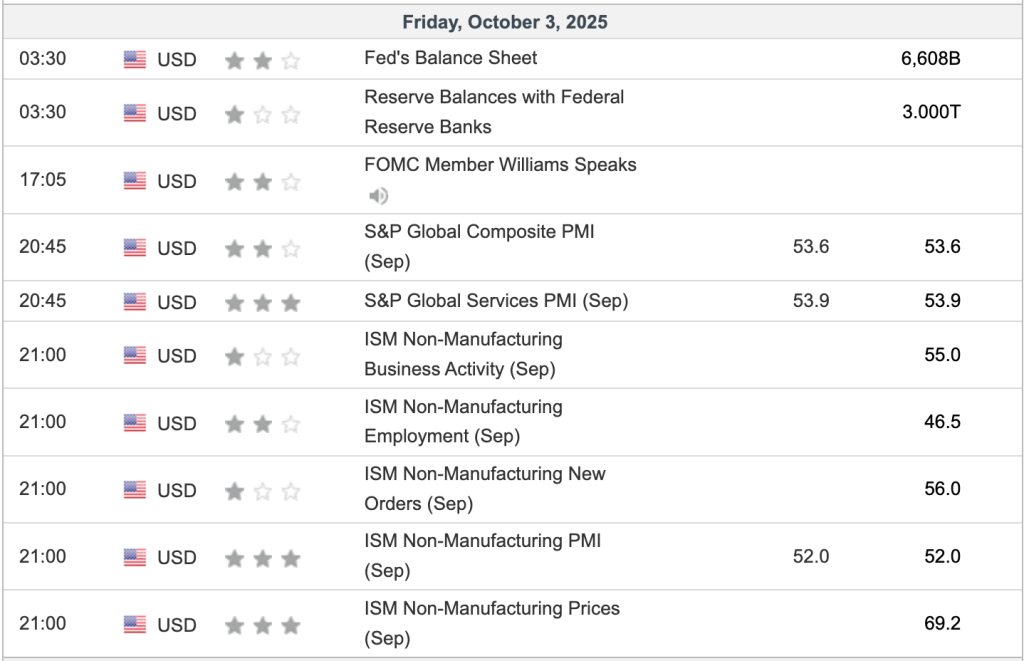Click the speaker icon under FOMC Member Williams Speaks
1024x661 pixels.
pos(379,195)
